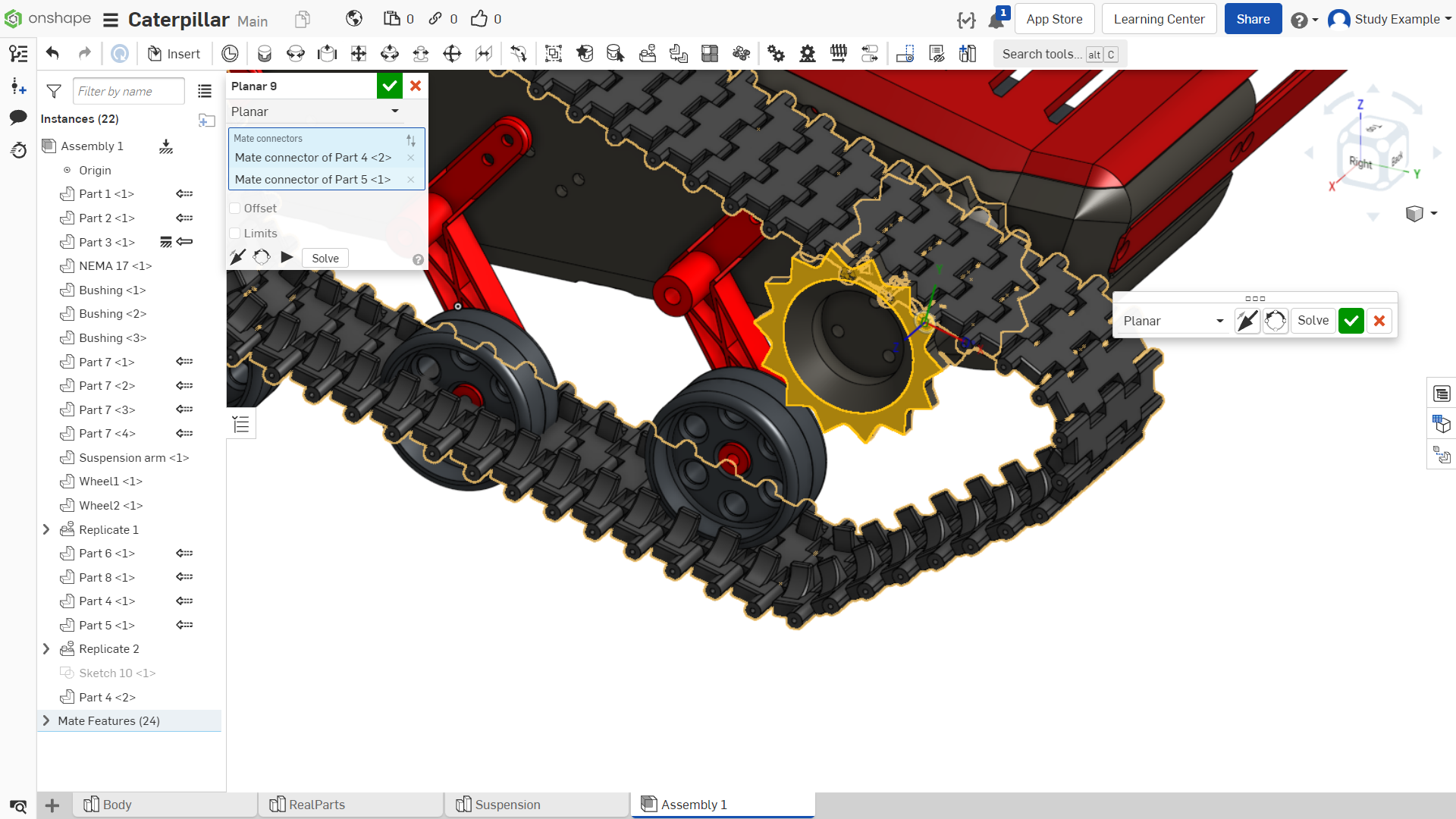The image size is (1456, 819).
Task: Select the Revolute mate tool
Action: pos(296,53)
